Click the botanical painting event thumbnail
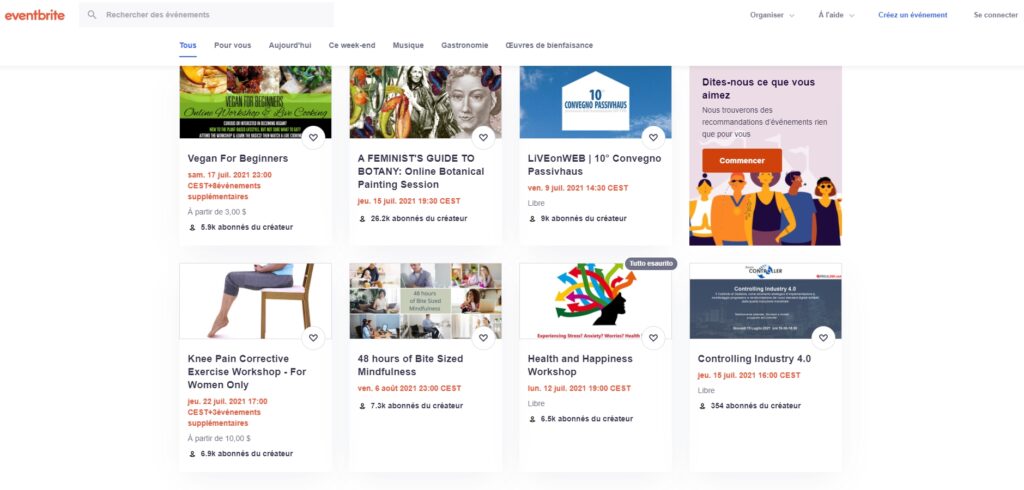Viewport: 1024px width, 490px height. (425, 102)
